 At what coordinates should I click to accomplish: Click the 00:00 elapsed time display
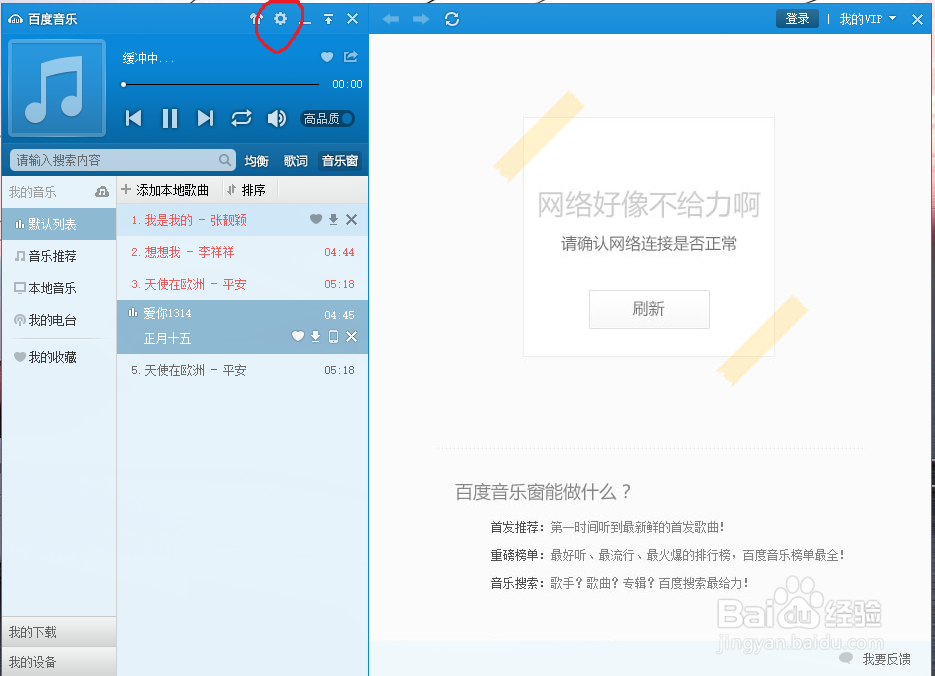click(347, 85)
